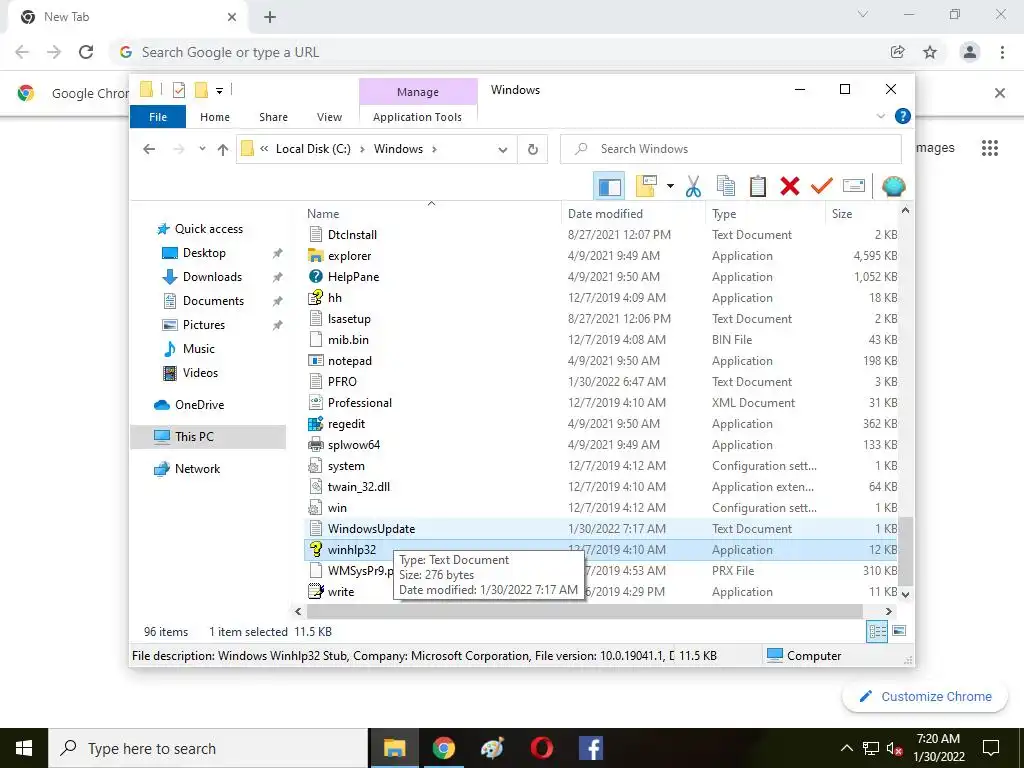Click the vertical scrollbar thumb in file list
Image resolution: width=1024 pixels, height=768 pixels.
click(905, 551)
